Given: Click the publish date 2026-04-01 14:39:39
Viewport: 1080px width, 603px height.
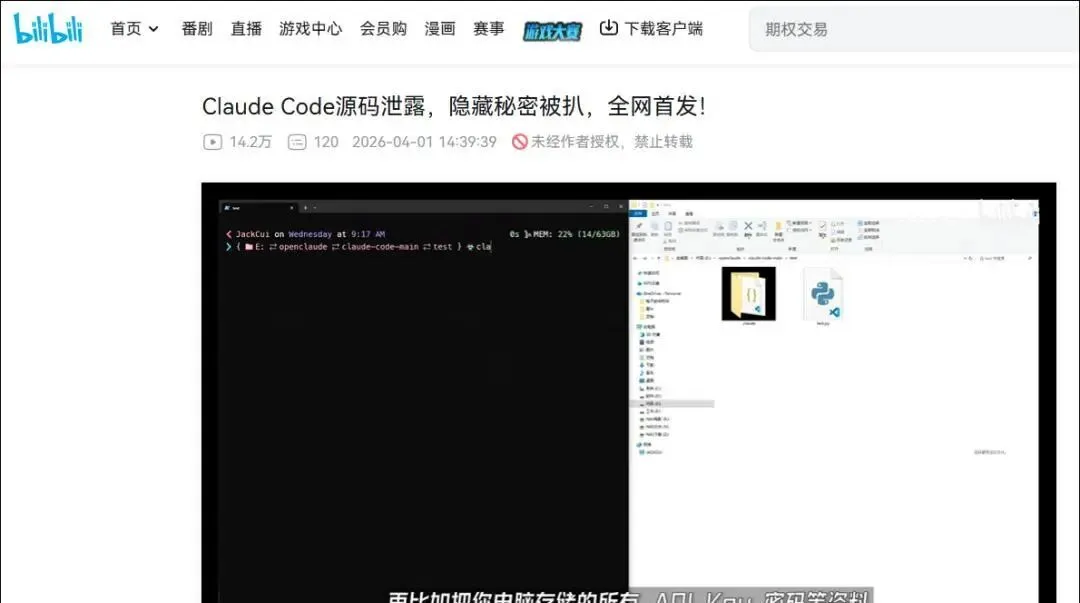Looking at the screenshot, I should [x=424, y=142].
